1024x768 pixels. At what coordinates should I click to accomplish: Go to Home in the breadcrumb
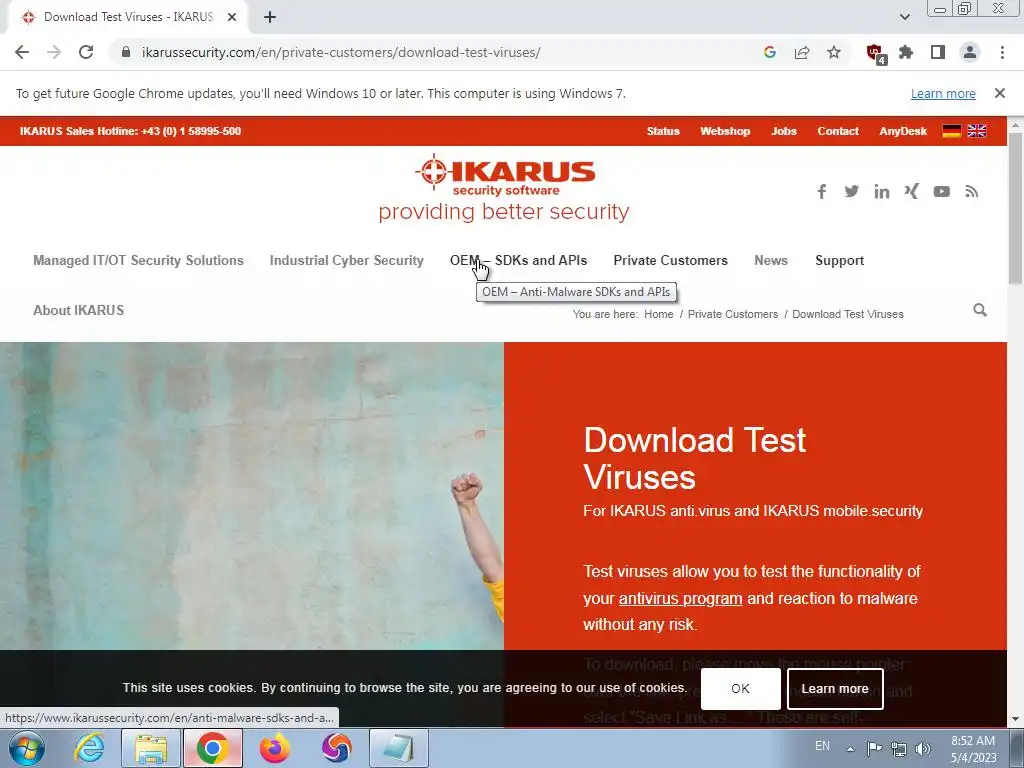658,314
